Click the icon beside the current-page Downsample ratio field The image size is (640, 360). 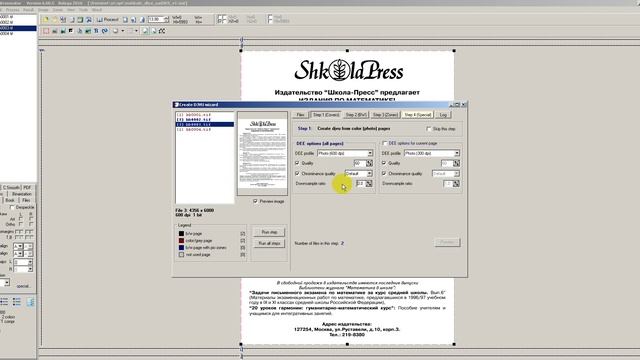[x=456, y=184]
